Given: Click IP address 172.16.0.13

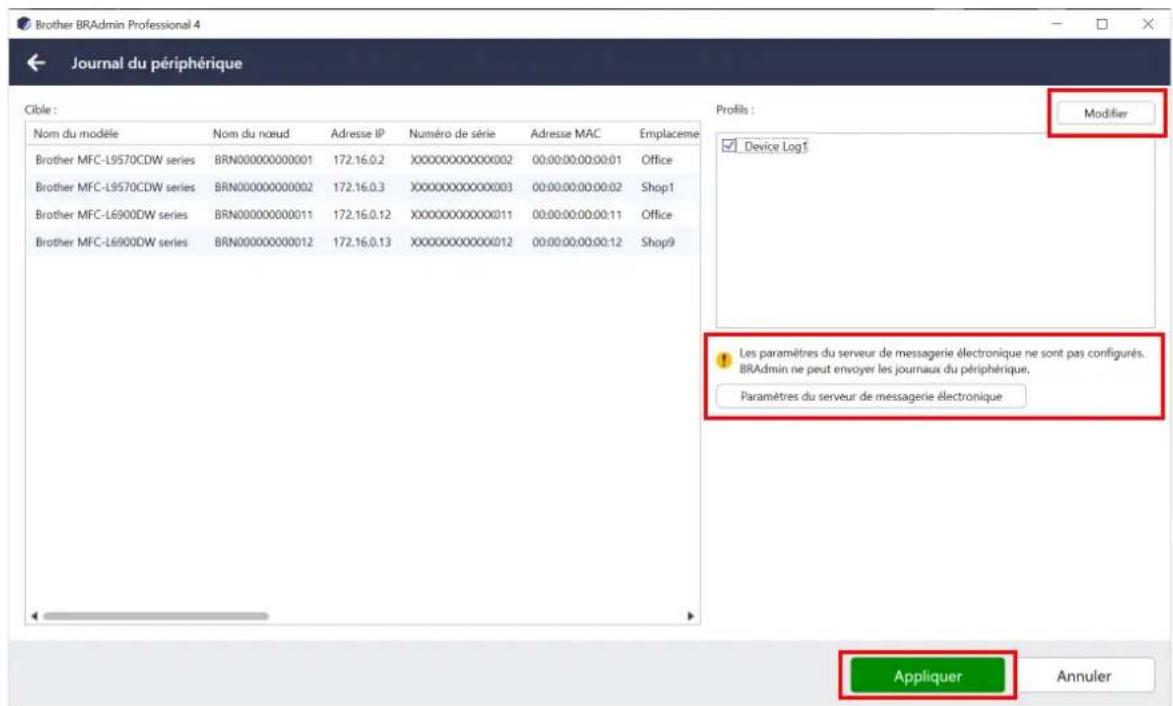Looking at the screenshot, I should (x=361, y=242).
